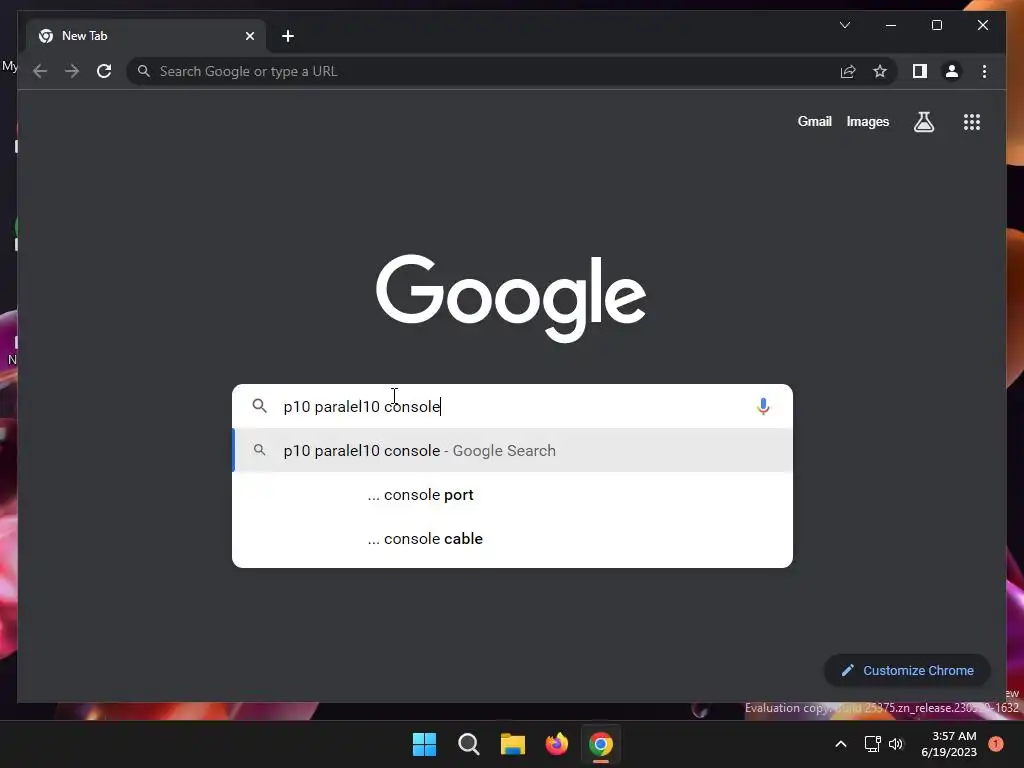Show hidden system tray icons
Screen dimensions: 1024x768
coord(841,744)
